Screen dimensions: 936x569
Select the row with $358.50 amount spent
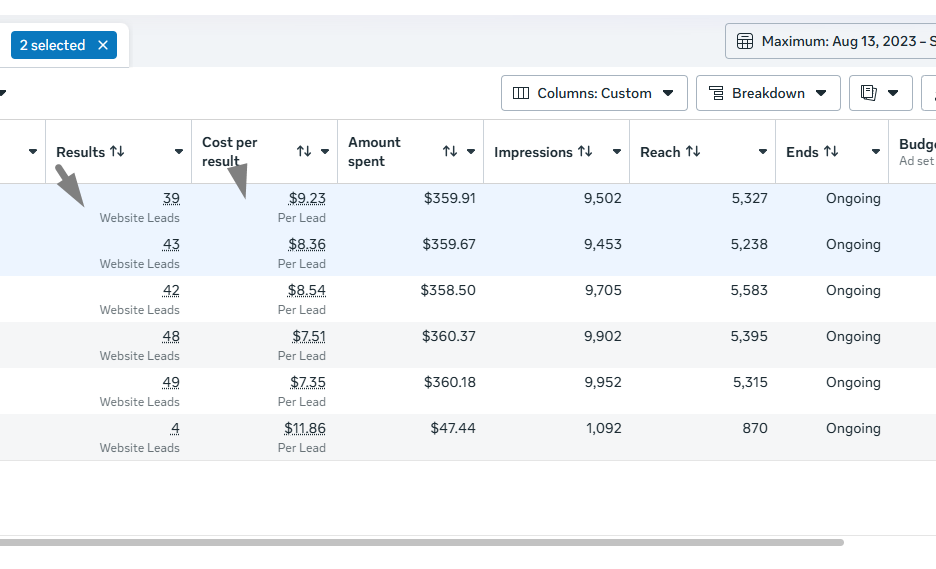[468, 299]
